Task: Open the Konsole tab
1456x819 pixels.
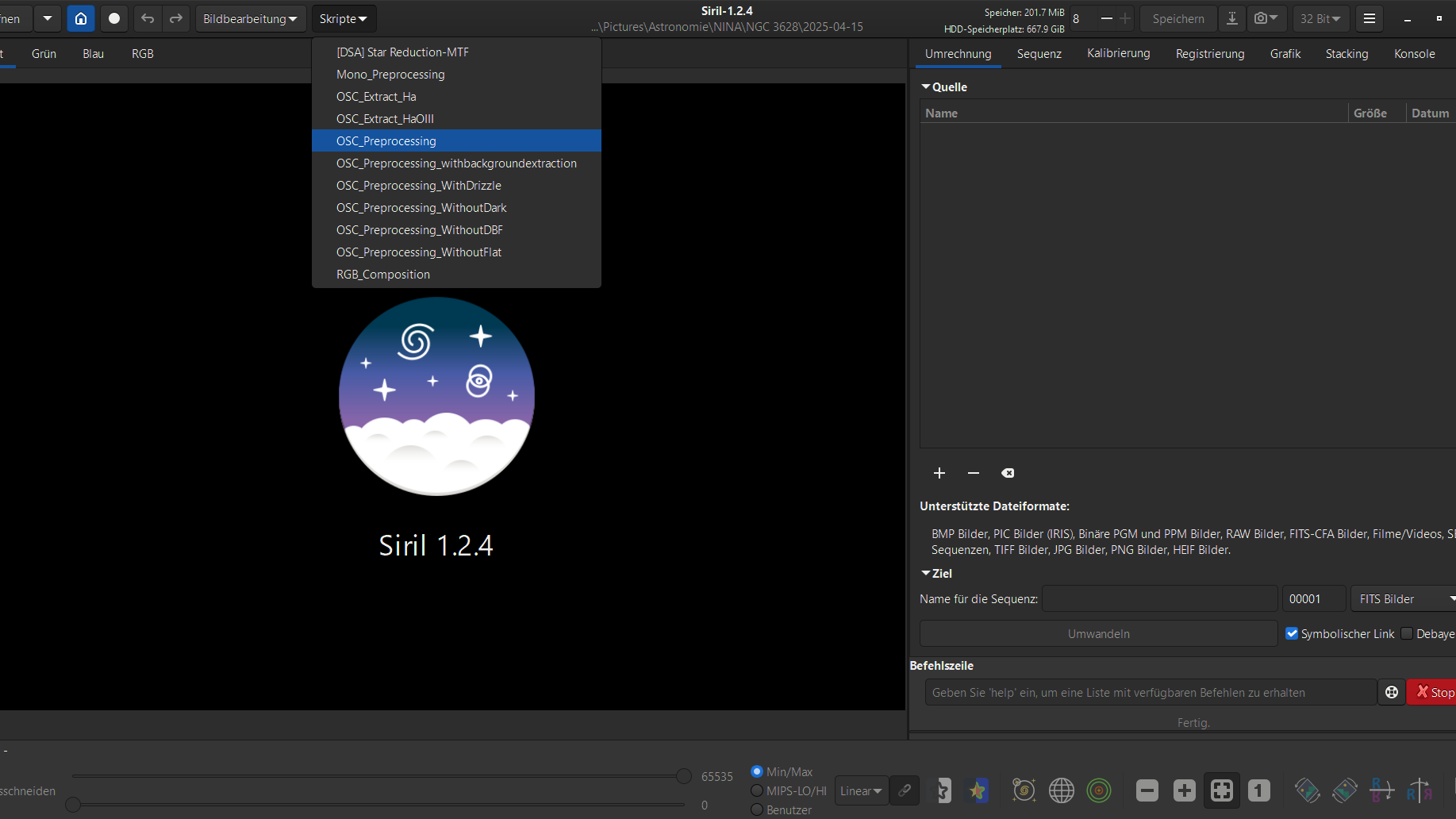Action: [1414, 53]
